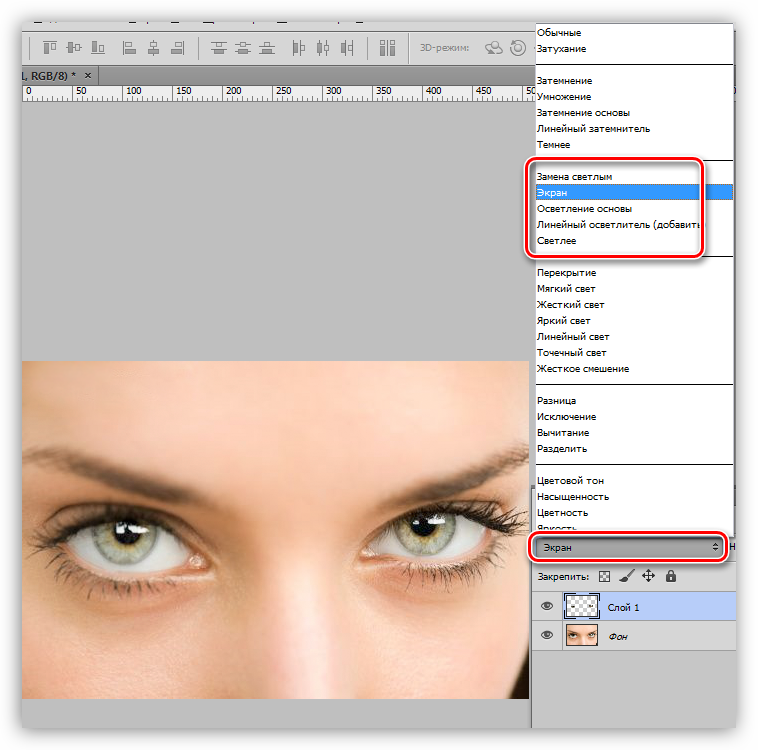Select the highlighted Экран menu entry
This screenshot has width=758, height=750.
[x=634, y=192]
